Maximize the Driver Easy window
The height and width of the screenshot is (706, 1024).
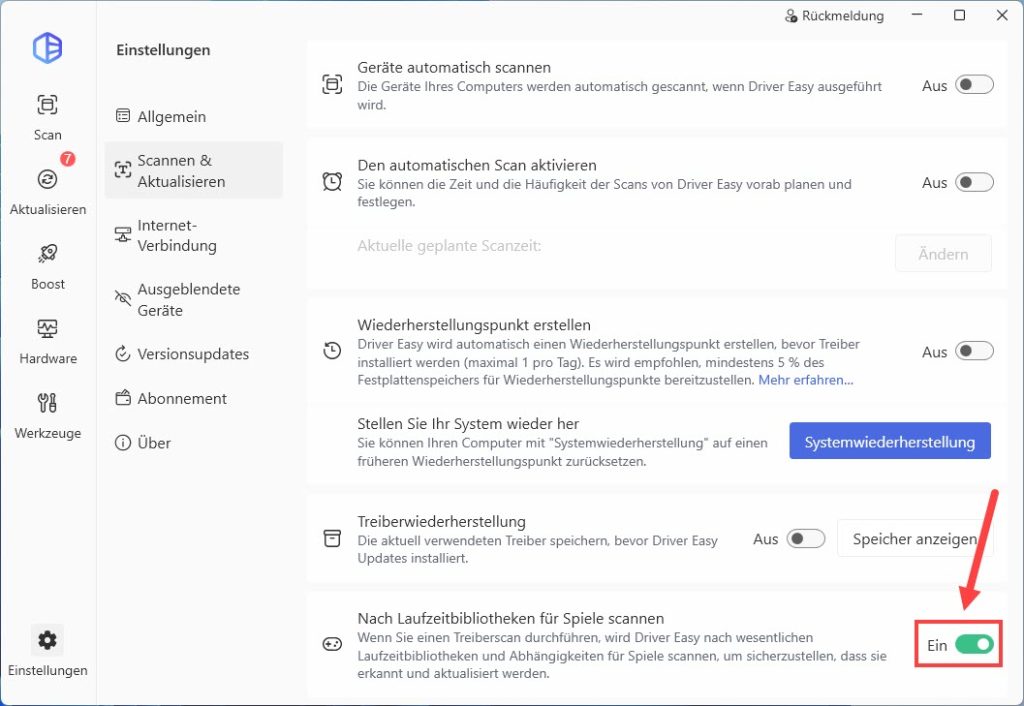pyautogui.click(x=959, y=15)
